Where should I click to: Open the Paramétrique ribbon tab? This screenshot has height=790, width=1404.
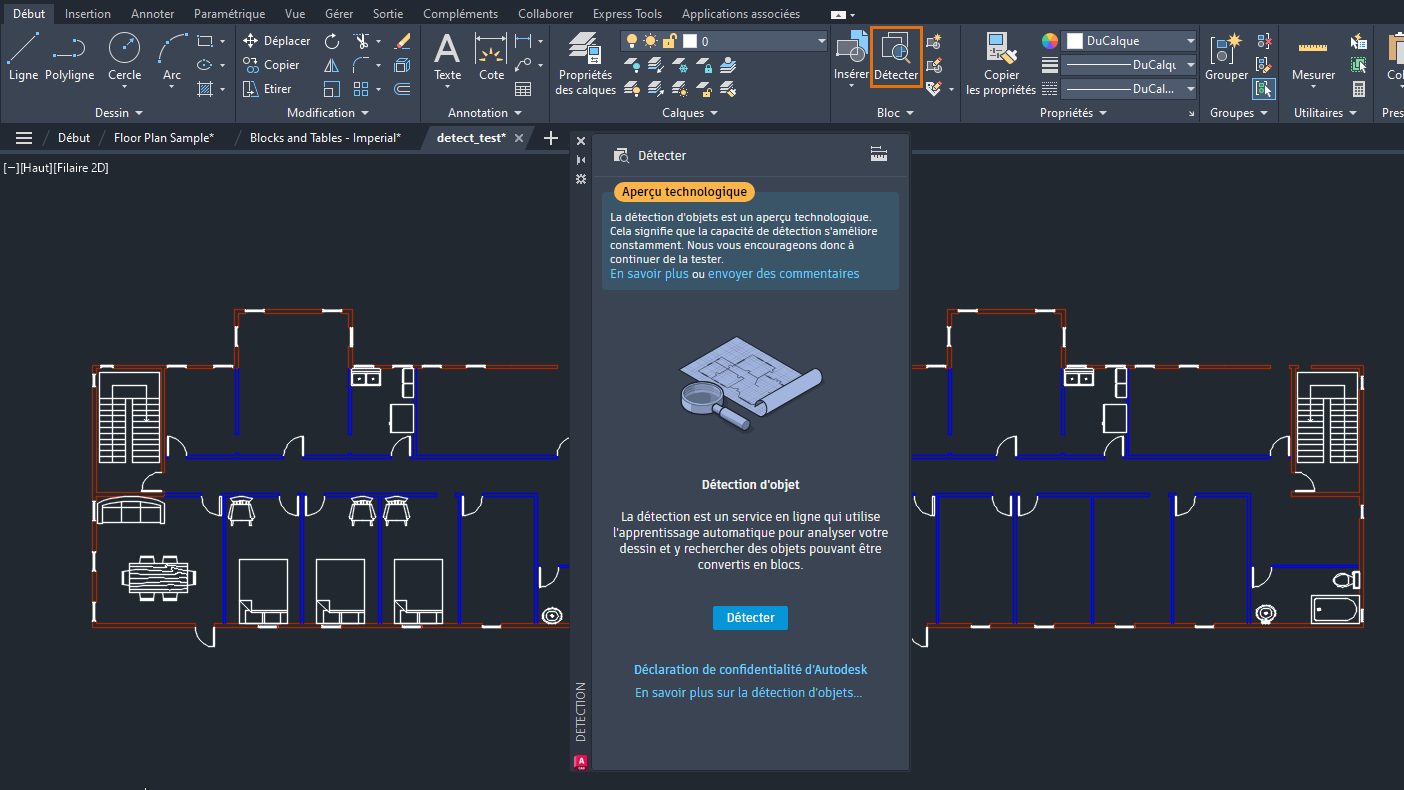pyautogui.click(x=230, y=14)
